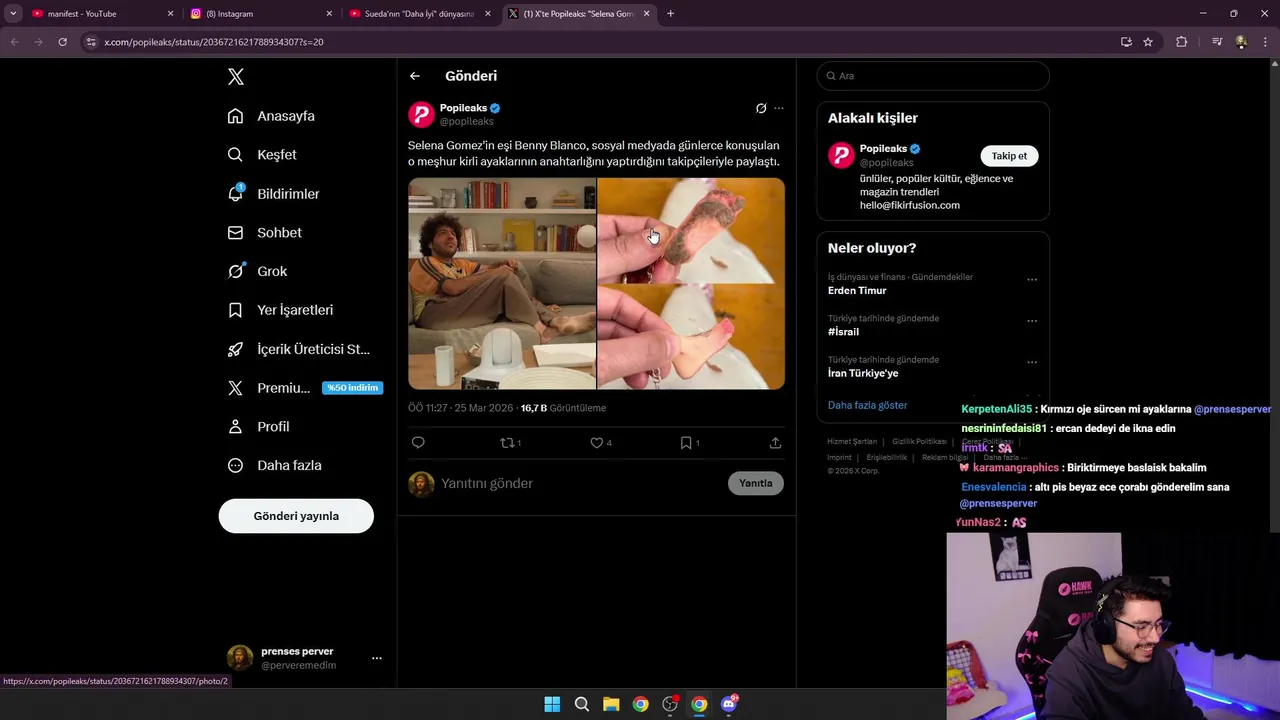
Task: Open options for #İsrail trend
Action: (x=1032, y=320)
